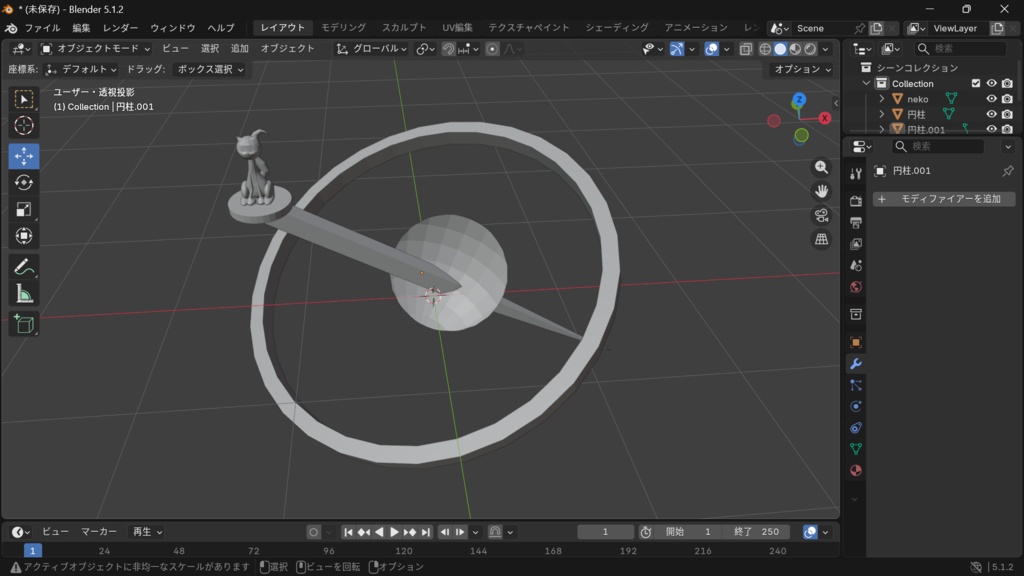Select the Scale tool
The width and height of the screenshot is (1024, 576).
click(24, 209)
